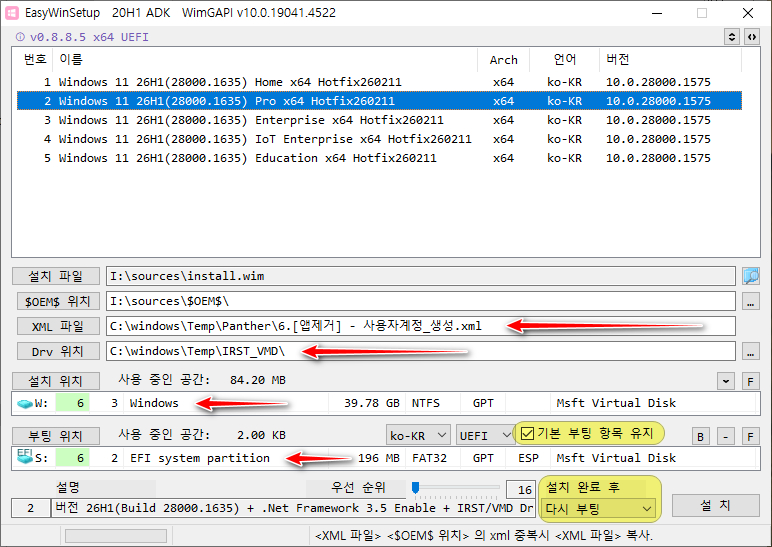Open the install location dropdown arrow button

tap(726, 381)
